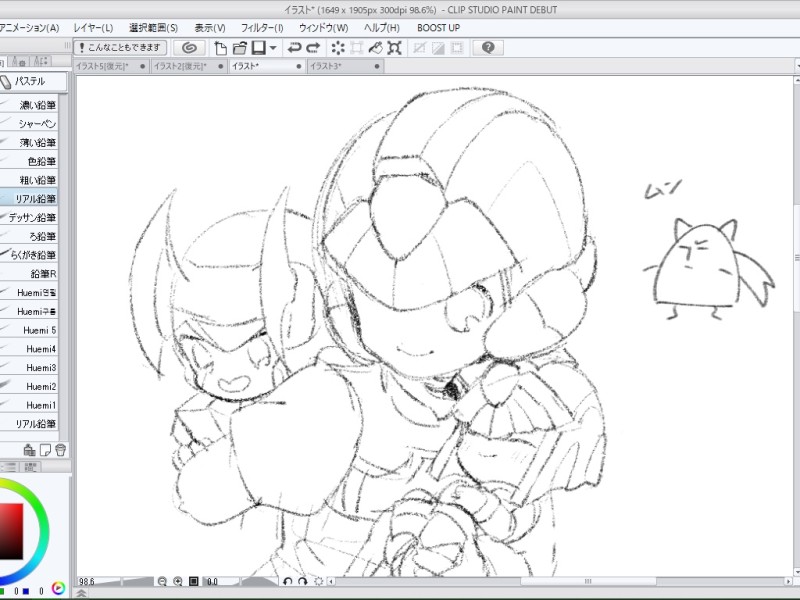
Task: Click the Clear Outside Selection toolbar icon
Action: click(x=357, y=48)
